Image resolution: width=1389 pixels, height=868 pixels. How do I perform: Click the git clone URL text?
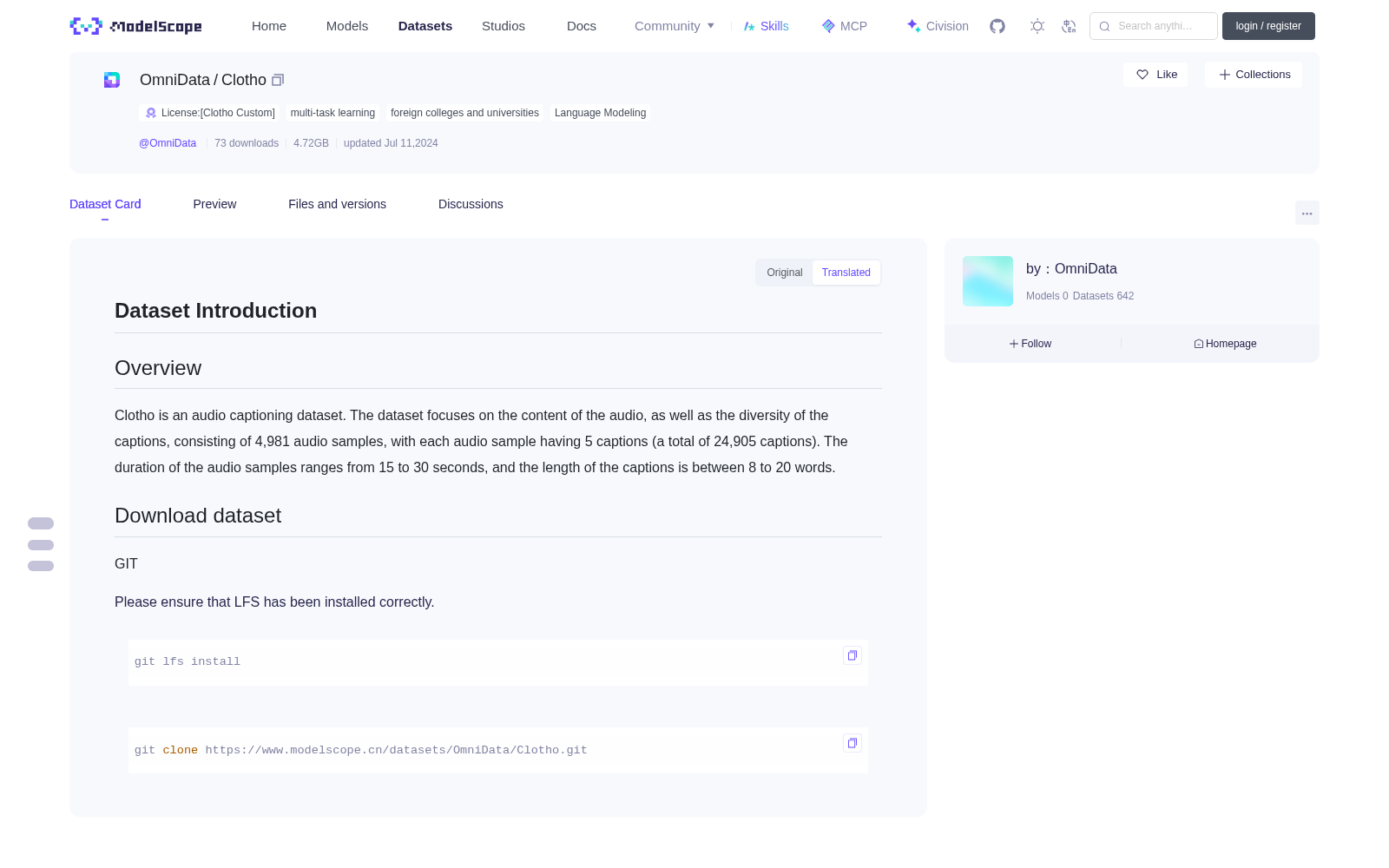point(396,750)
